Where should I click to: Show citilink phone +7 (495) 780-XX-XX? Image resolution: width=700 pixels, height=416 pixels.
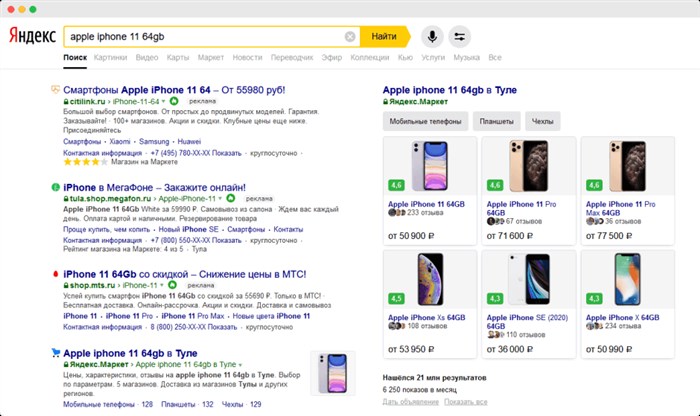click(x=196, y=153)
